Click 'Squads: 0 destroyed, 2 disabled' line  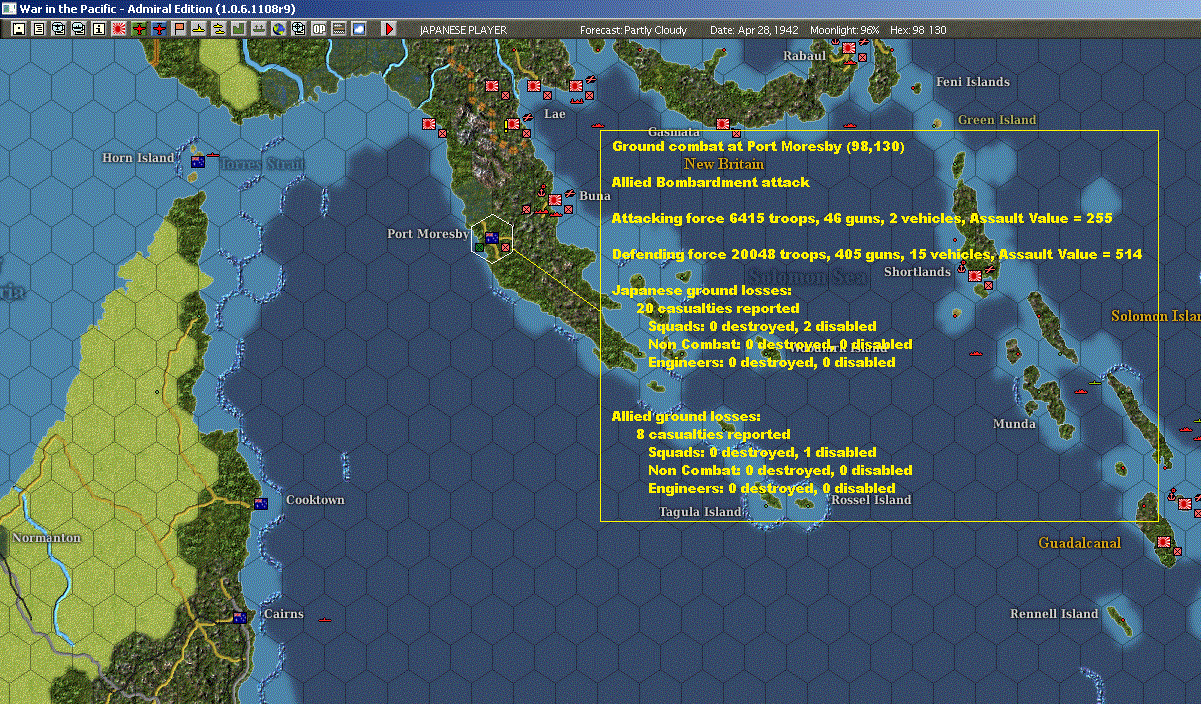pyautogui.click(x=762, y=326)
